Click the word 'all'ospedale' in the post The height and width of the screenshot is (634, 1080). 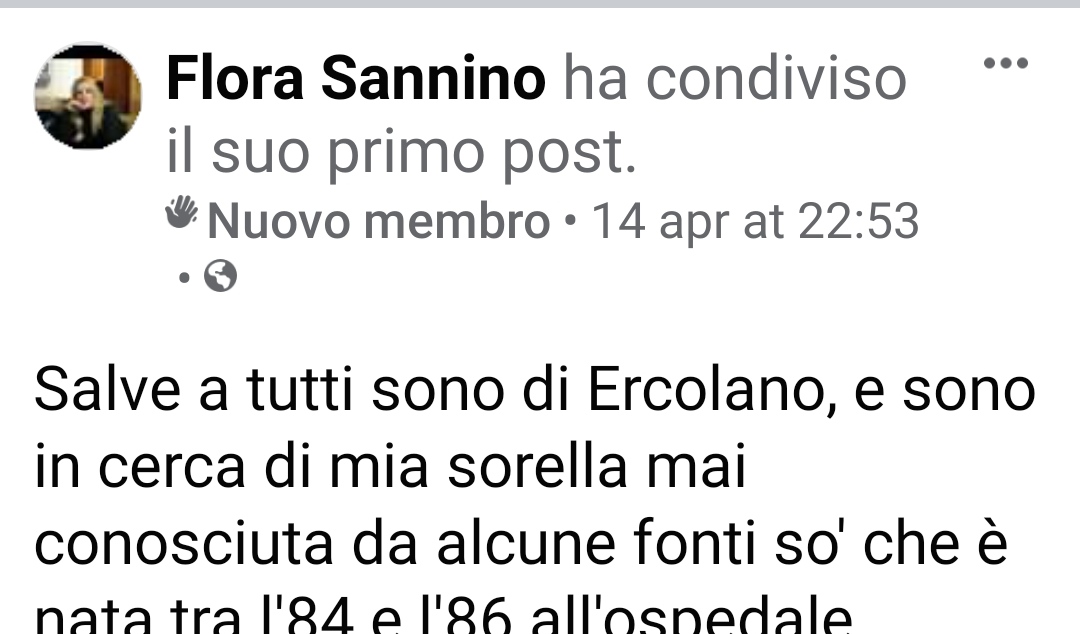692,615
